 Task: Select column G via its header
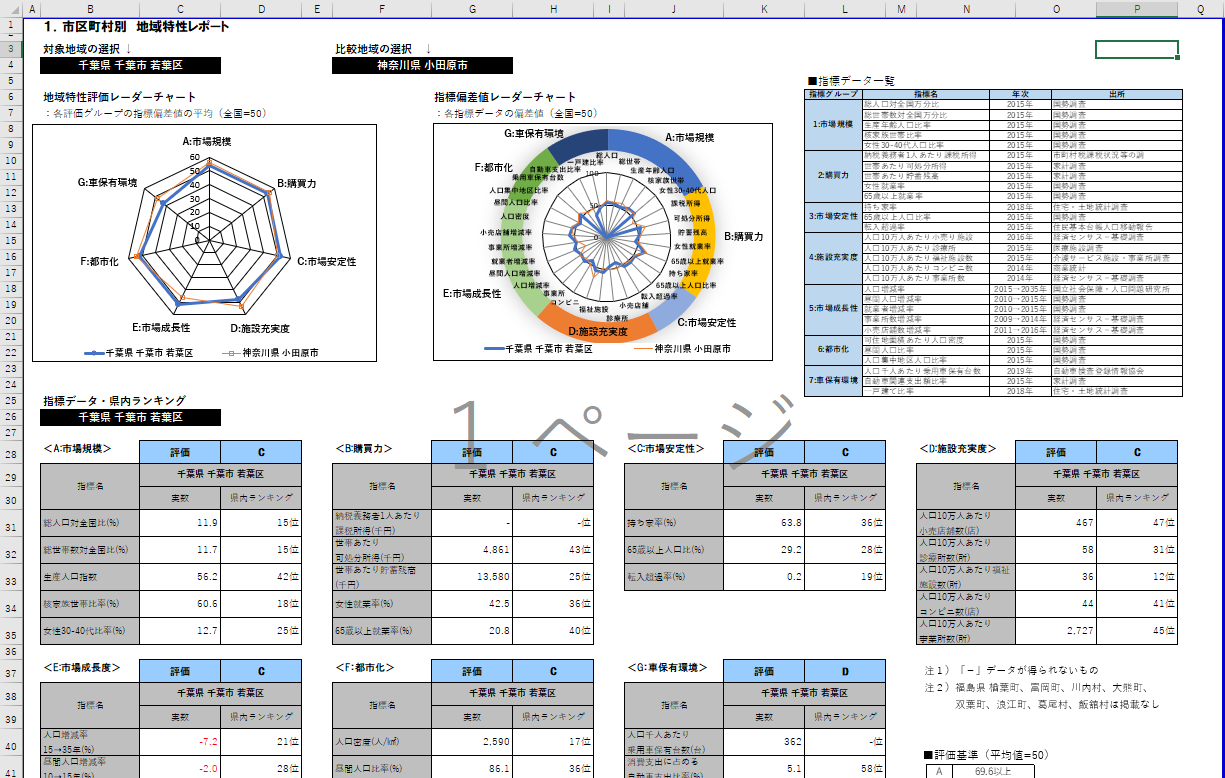tap(473, 9)
